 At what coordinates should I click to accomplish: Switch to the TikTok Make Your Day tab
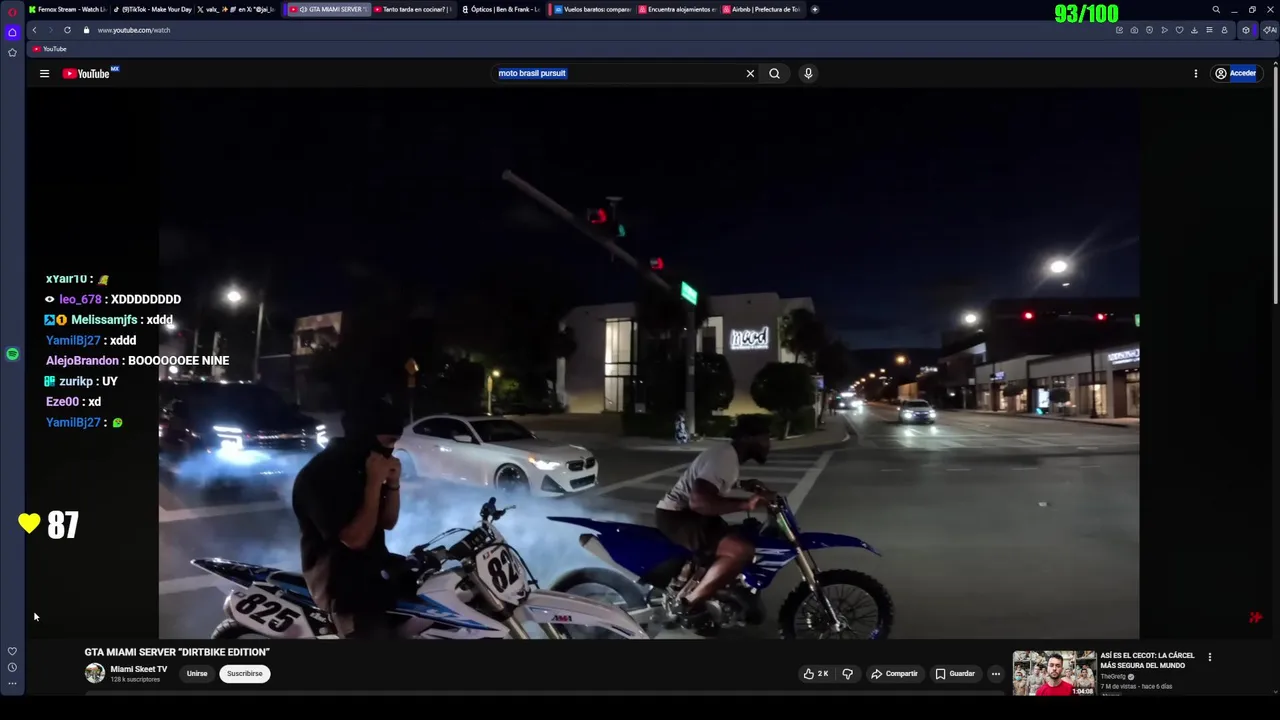coord(151,9)
